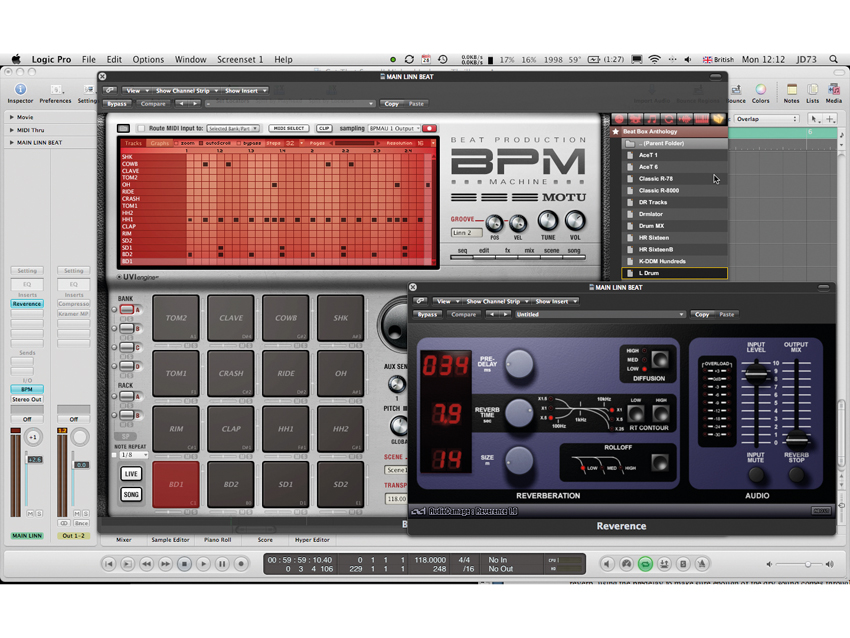Click the record transport button
The height and width of the screenshot is (638, 850).
pos(241,564)
